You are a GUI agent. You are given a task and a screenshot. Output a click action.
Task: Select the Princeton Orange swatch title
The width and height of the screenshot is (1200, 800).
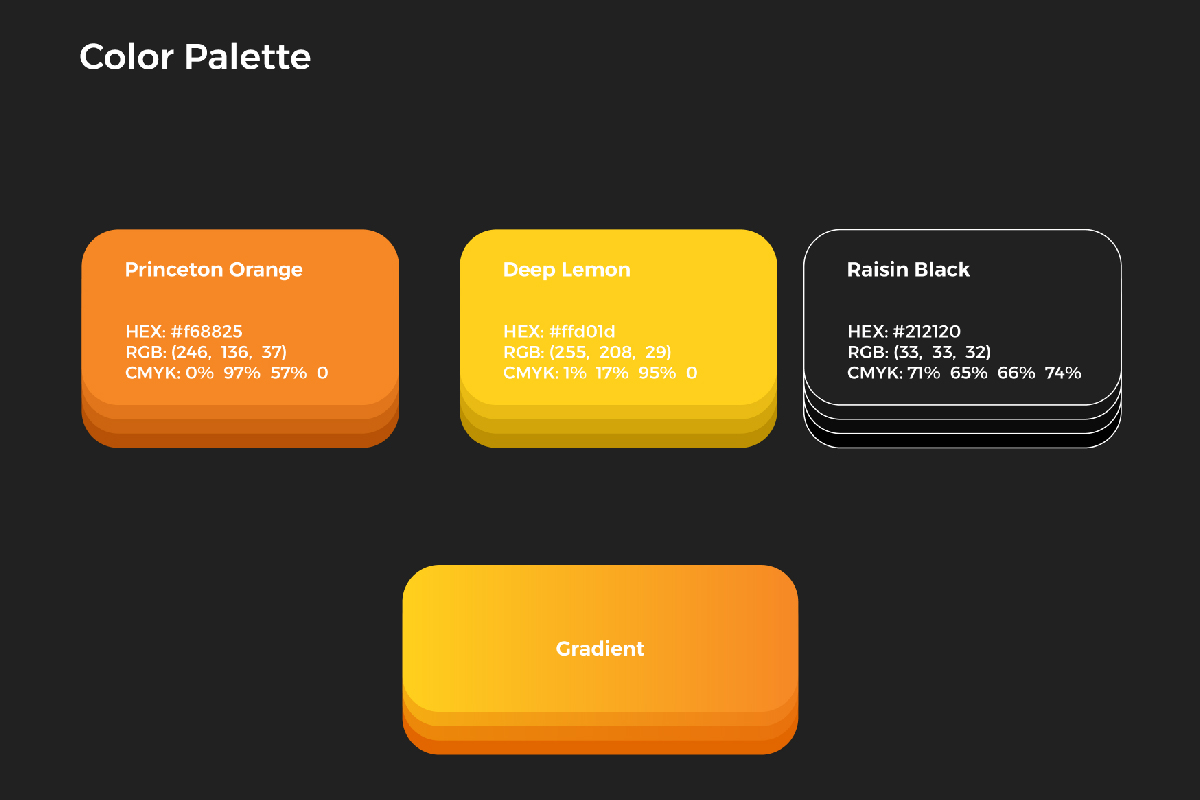[x=213, y=270]
